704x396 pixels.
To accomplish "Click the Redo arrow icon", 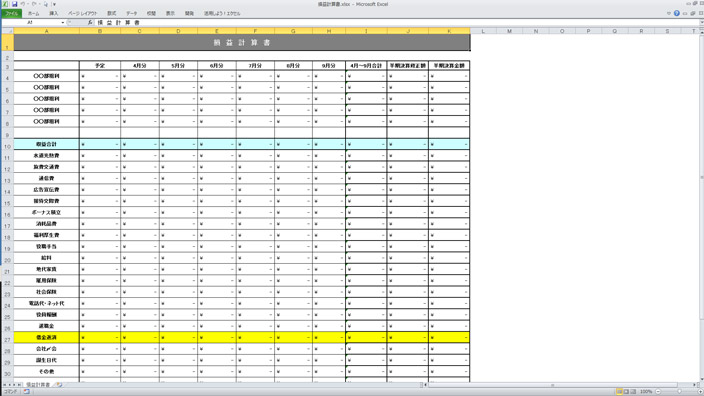I will tap(34, 4).
